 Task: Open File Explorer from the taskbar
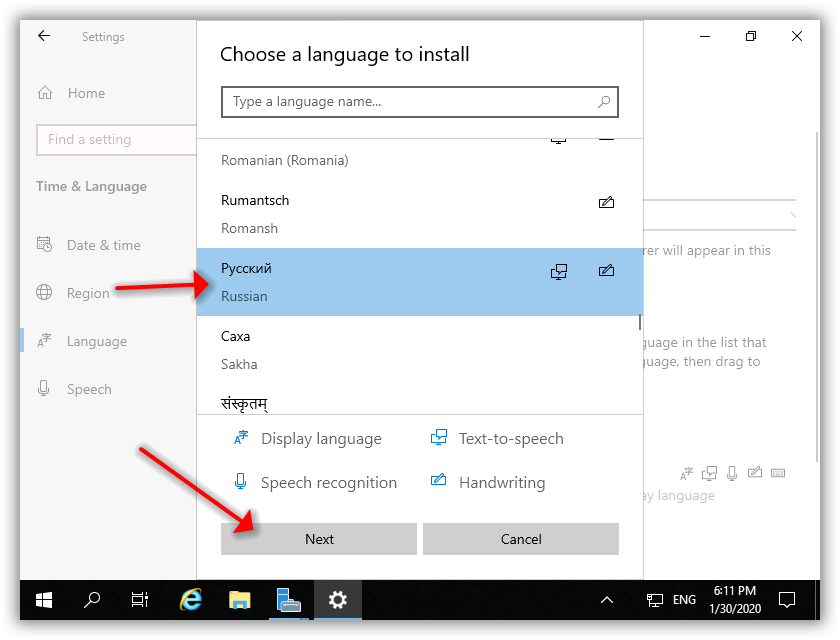pyautogui.click(x=239, y=600)
